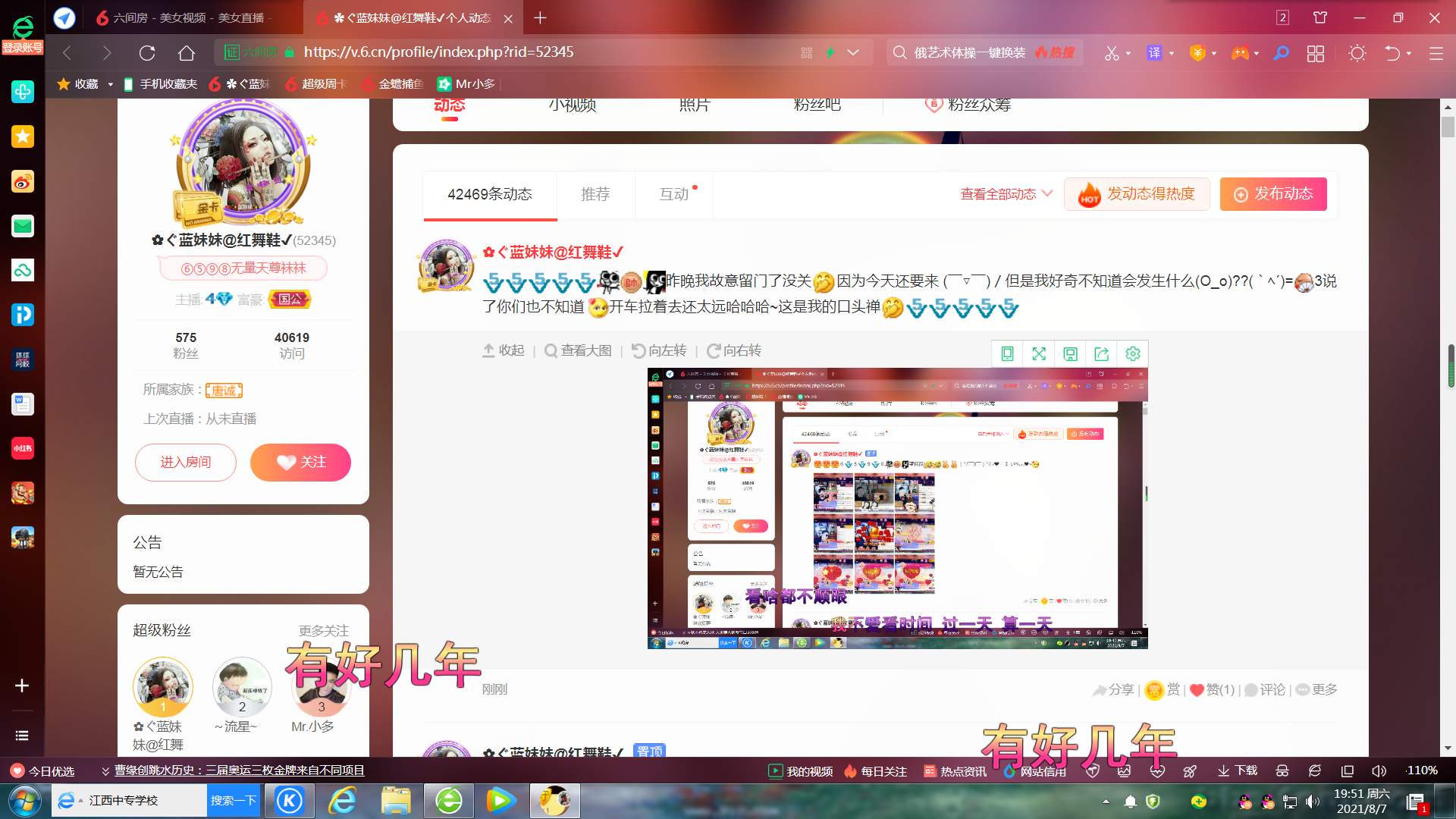The width and height of the screenshot is (1456, 819).
Task: Open the 粉丝众筹 profile tab
Action: [968, 105]
